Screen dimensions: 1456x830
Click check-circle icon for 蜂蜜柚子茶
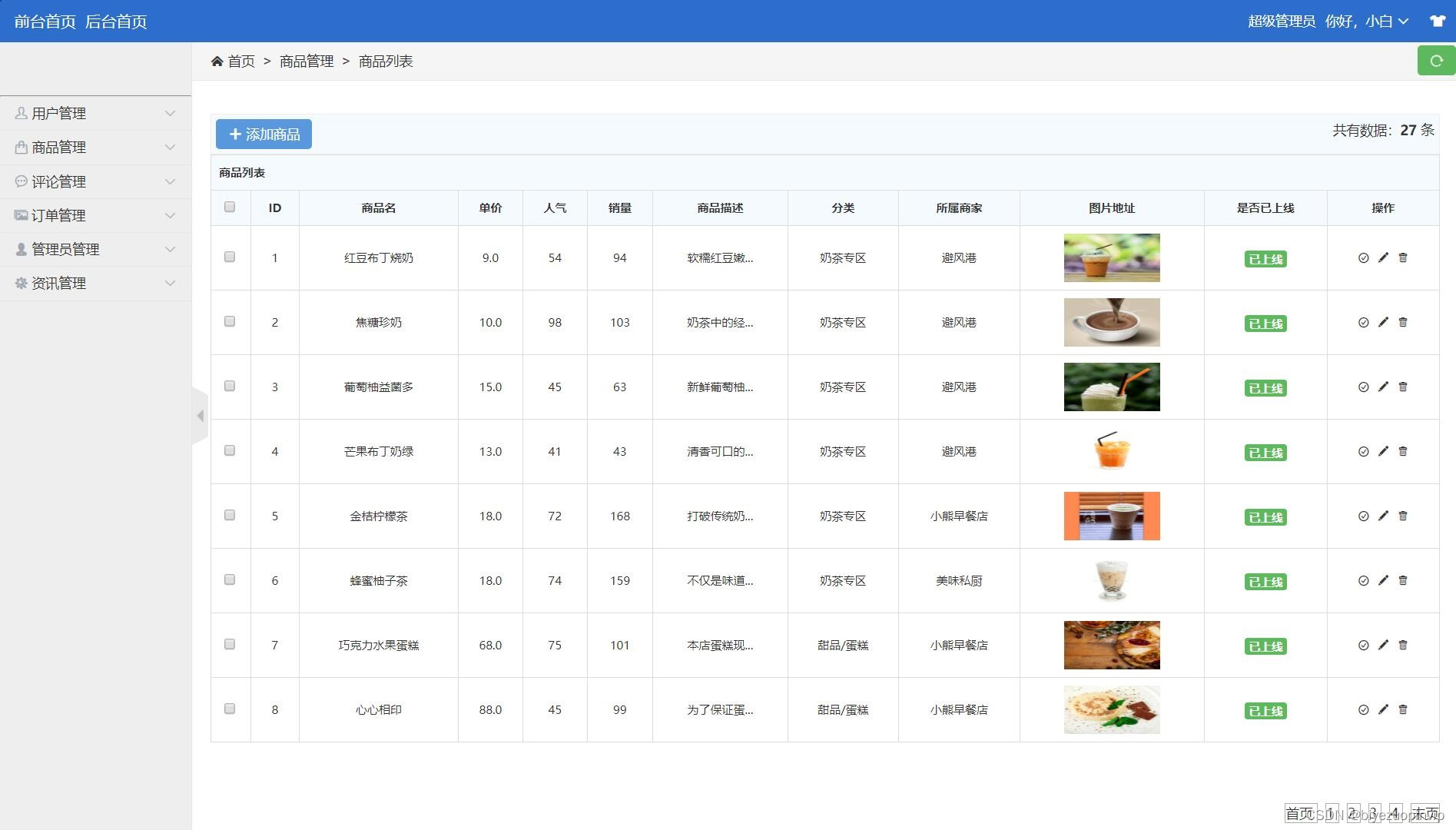pos(1363,580)
